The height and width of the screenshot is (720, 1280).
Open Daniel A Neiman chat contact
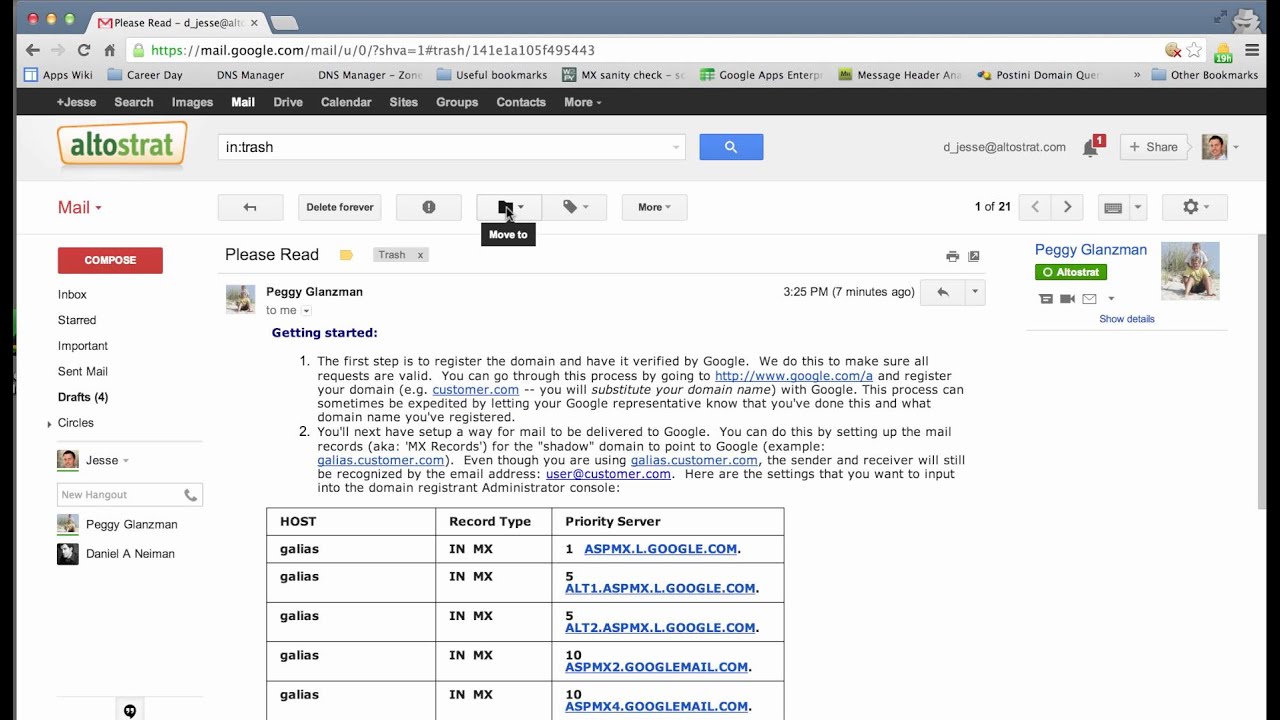click(x=130, y=554)
